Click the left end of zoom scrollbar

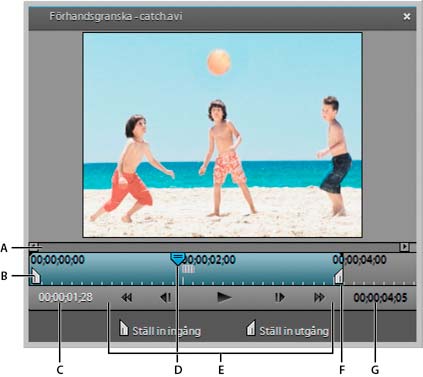34,246
